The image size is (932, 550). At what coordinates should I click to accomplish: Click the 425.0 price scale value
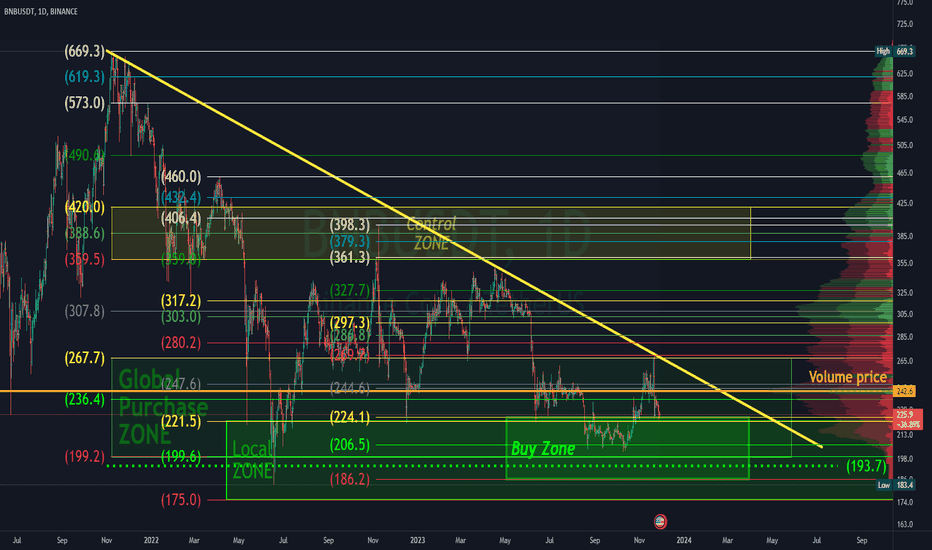[x=904, y=203]
